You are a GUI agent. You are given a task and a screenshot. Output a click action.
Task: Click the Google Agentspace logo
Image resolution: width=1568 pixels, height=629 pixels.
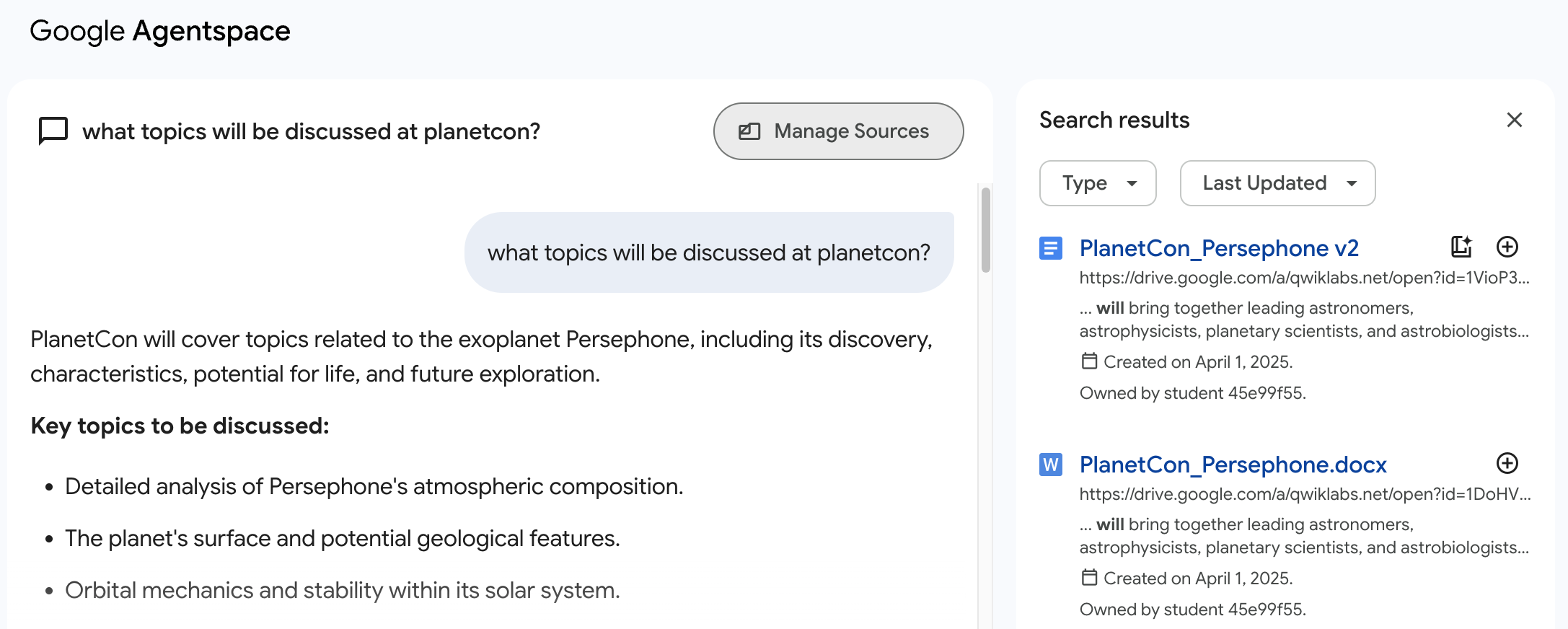(x=160, y=31)
